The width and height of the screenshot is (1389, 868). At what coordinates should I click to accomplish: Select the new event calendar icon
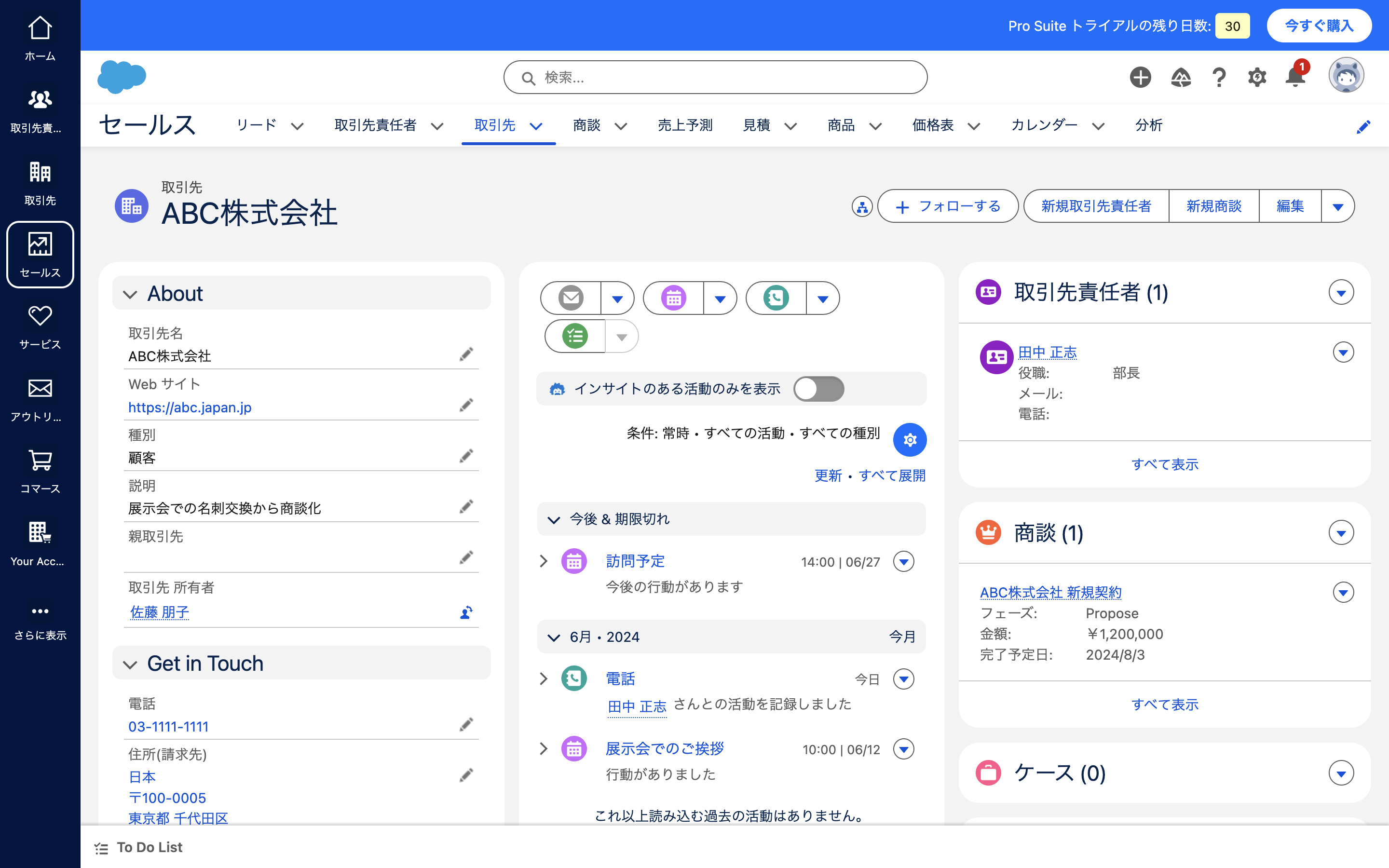(673, 298)
